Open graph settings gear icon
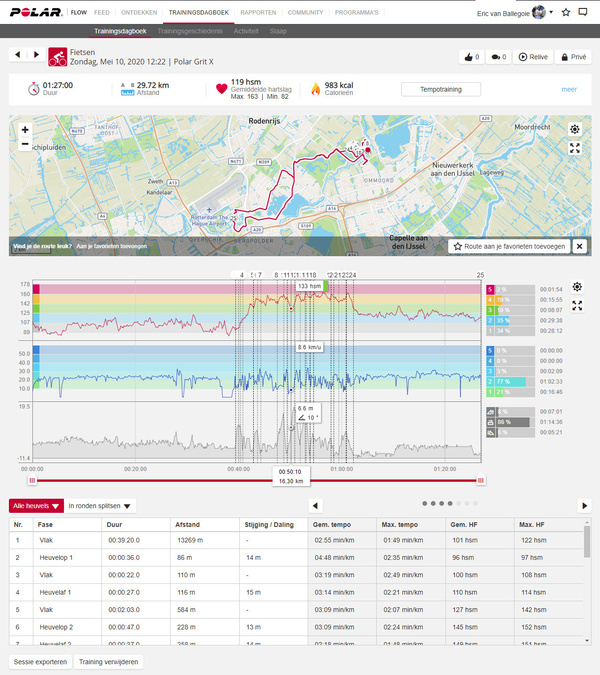600x675 pixels. click(577, 287)
